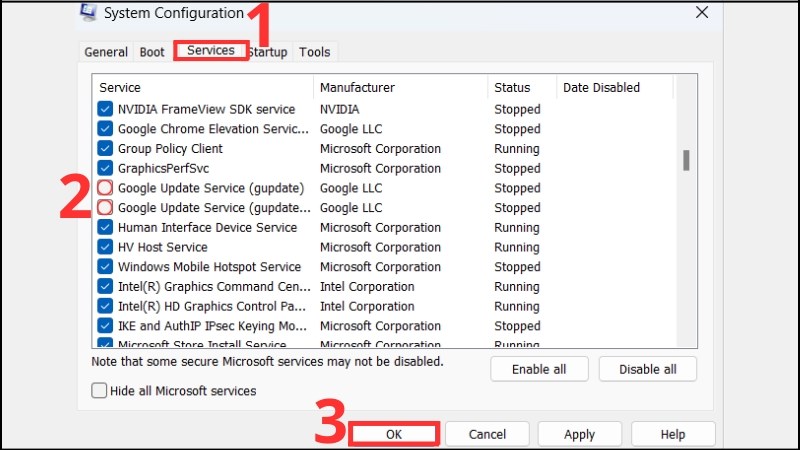Viewport: 800px width, 450px height.
Task: Open the Tools tab
Action: (314, 52)
